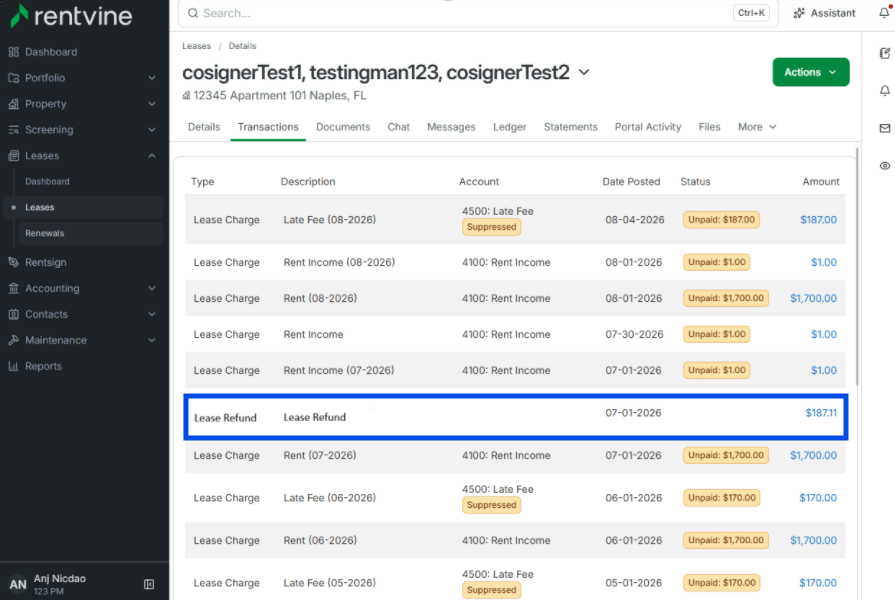The width and height of the screenshot is (895, 600).
Task: Click the Rent (07-2026) description
Action: 320,456
